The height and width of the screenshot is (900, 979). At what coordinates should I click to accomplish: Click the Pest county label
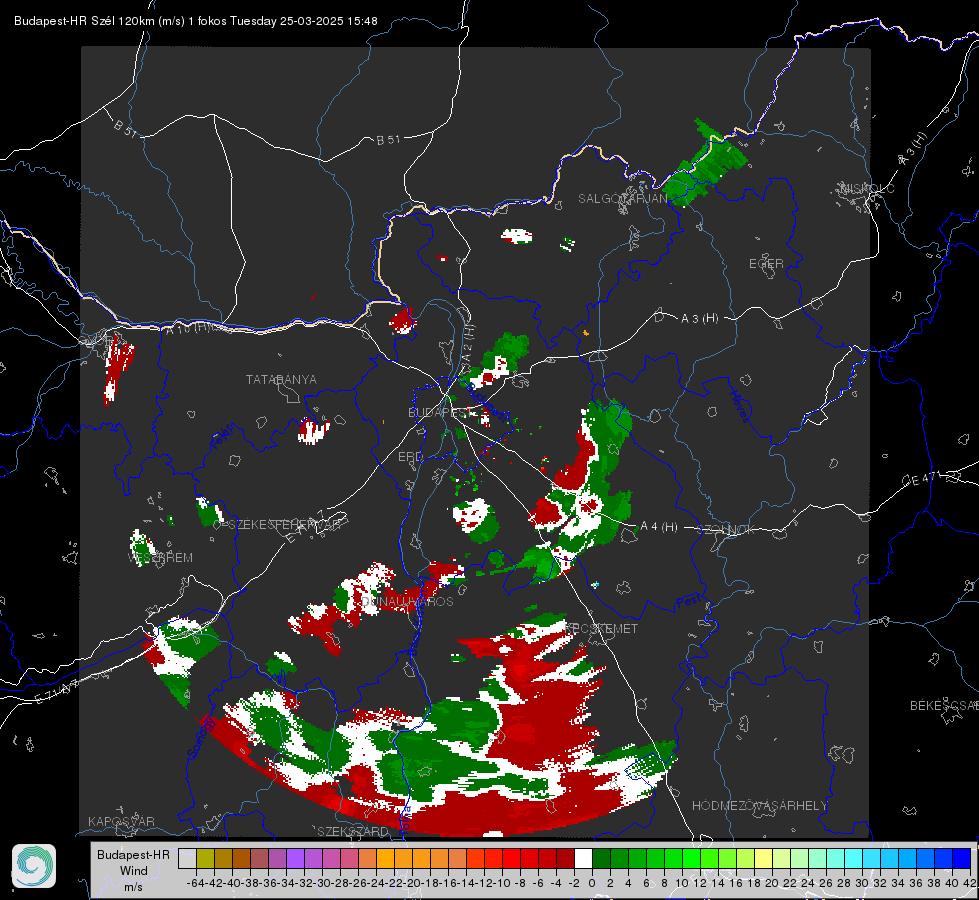click(689, 602)
